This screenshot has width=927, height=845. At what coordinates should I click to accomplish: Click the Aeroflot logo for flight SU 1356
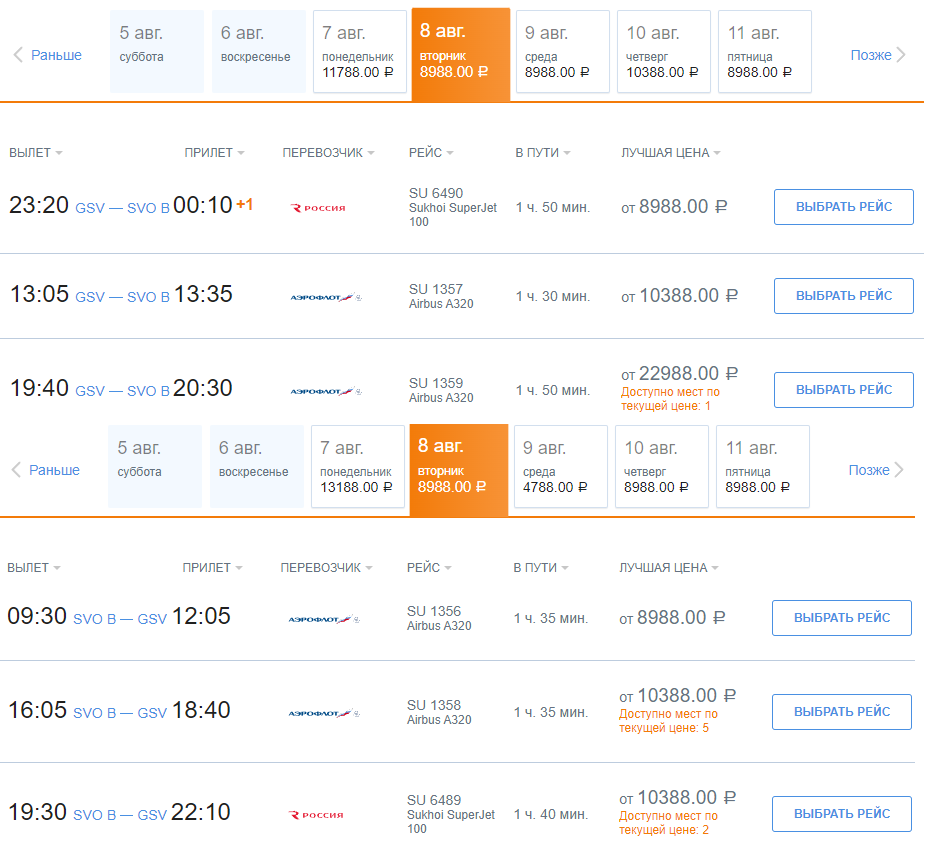coord(324,620)
